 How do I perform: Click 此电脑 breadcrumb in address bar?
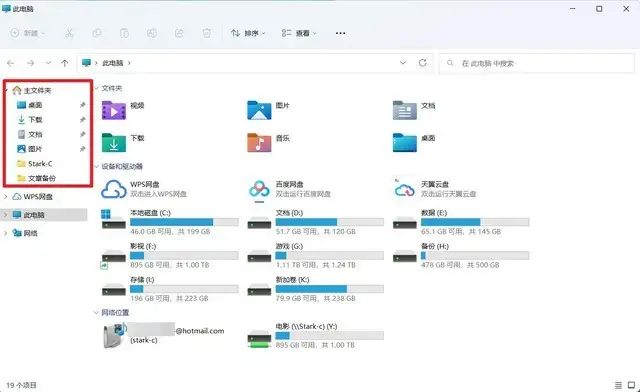click(112, 63)
